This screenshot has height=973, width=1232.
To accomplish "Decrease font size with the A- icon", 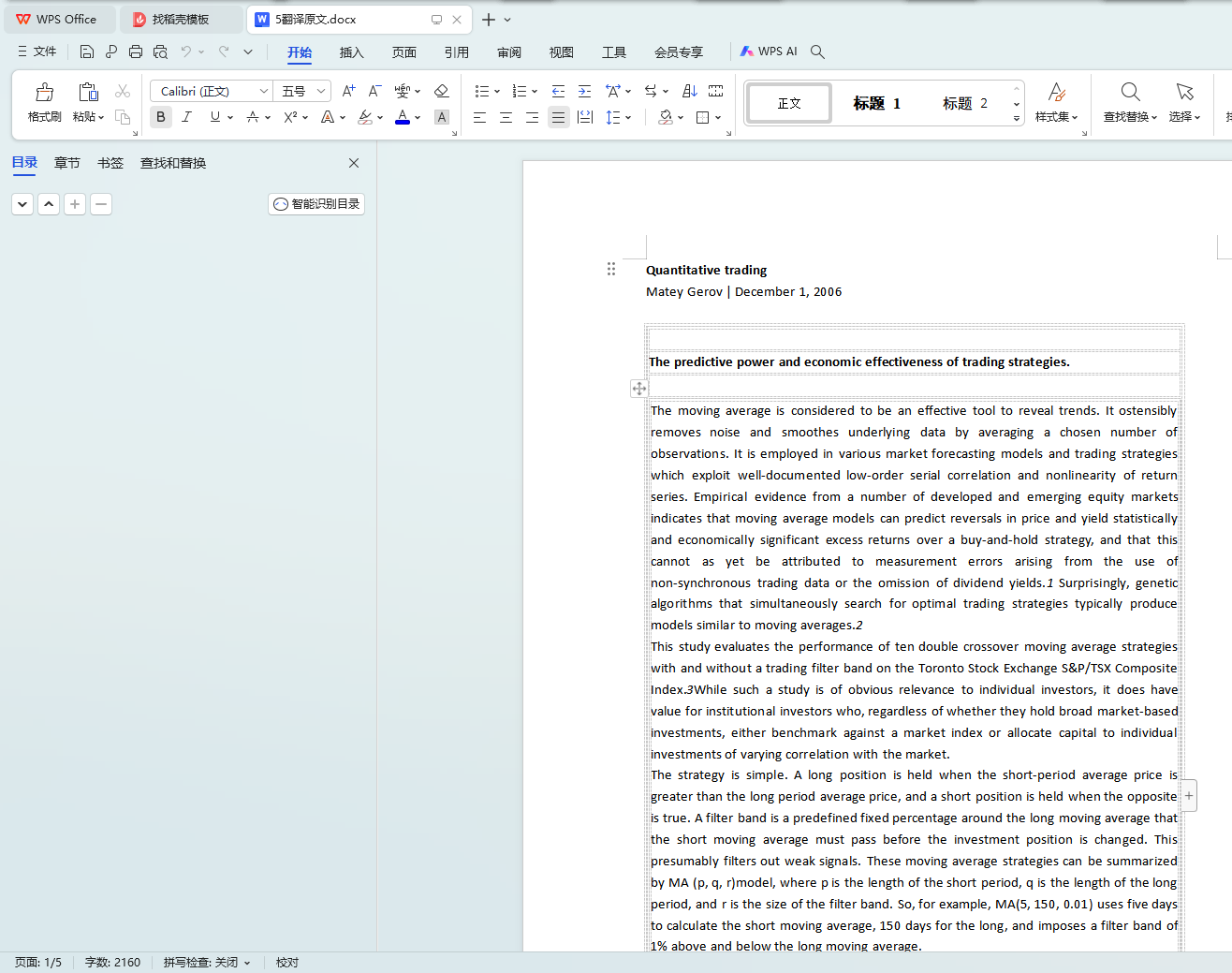I will coord(374,91).
